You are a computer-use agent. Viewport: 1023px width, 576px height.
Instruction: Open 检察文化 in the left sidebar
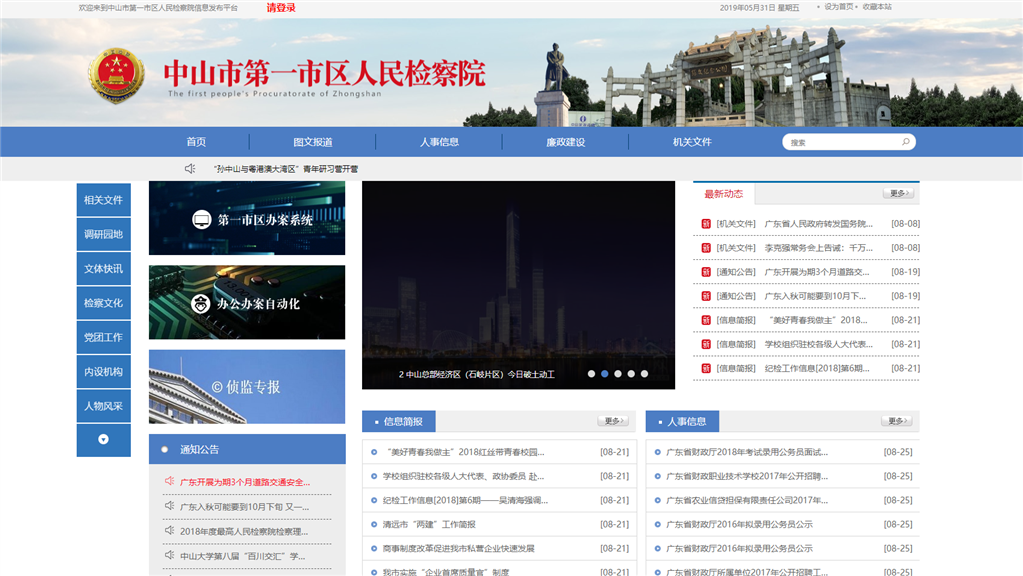tap(103, 303)
